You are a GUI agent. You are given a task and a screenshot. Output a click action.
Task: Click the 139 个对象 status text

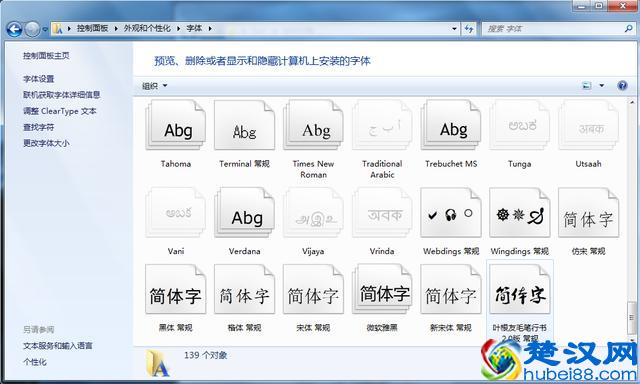pos(205,355)
